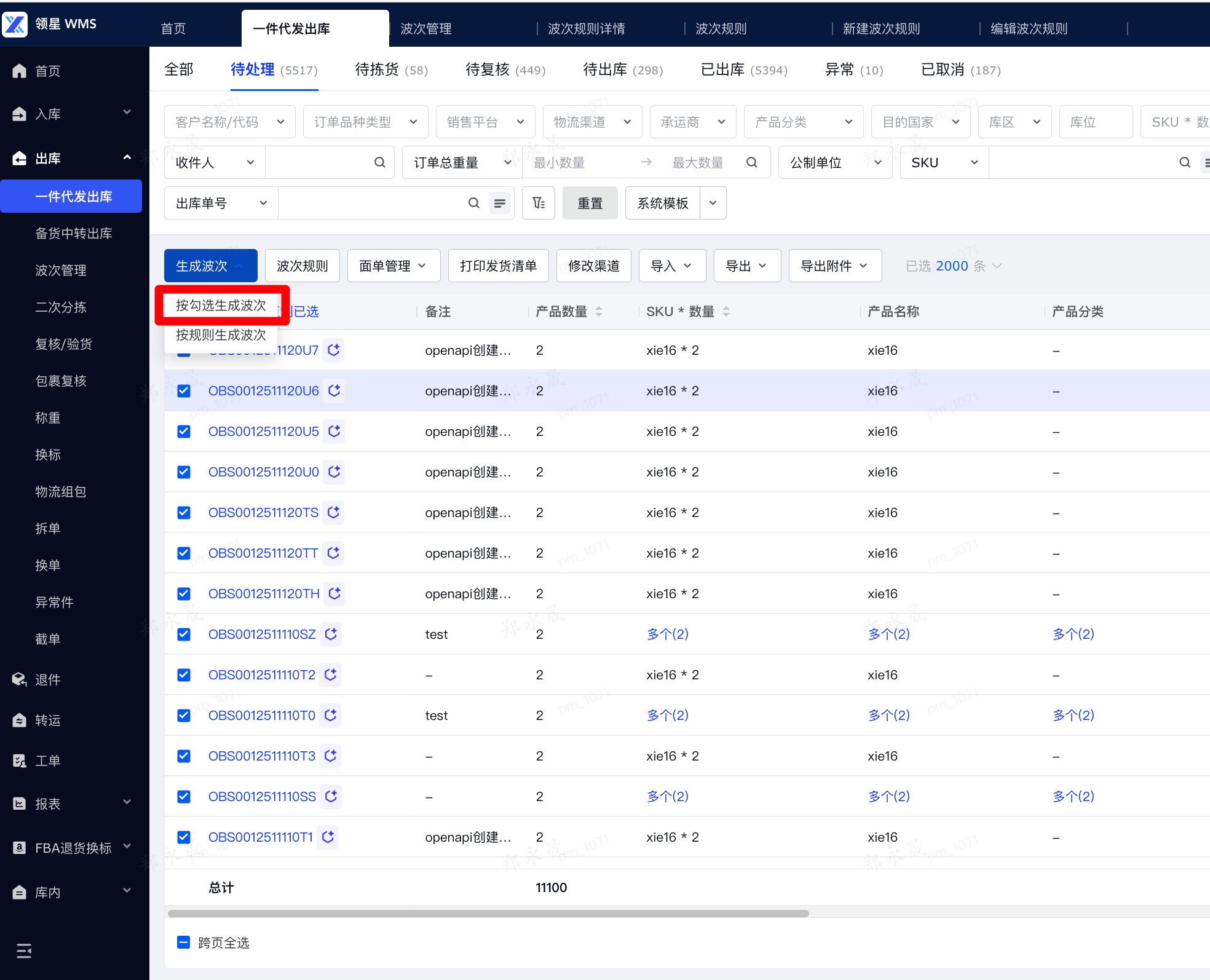
Task: Click the refresh icon next to OBS0012511120U6
Action: click(334, 390)
